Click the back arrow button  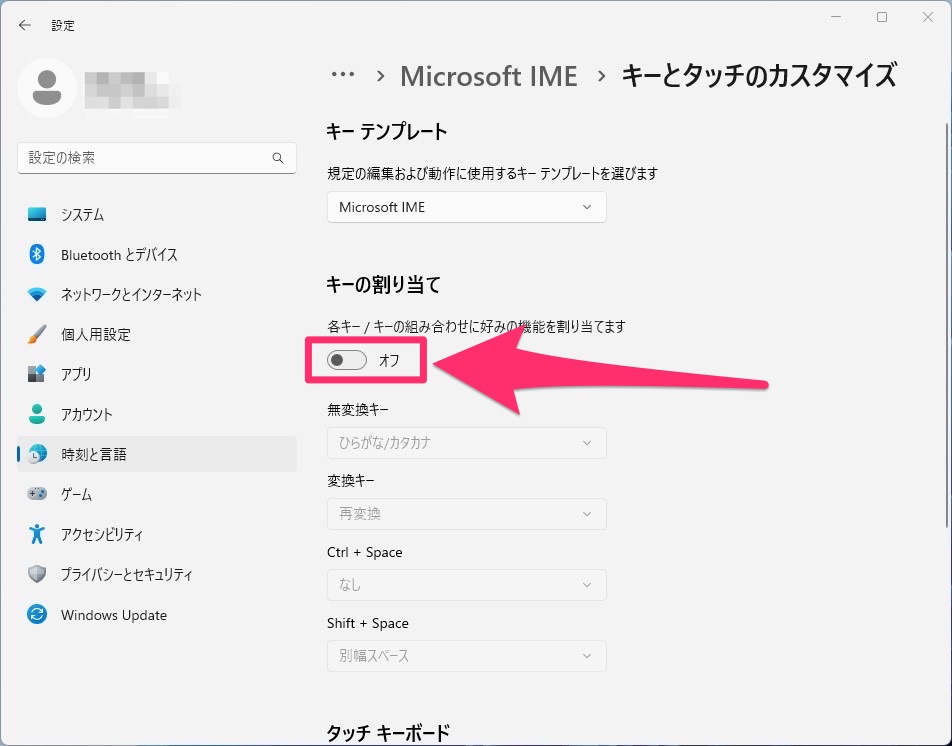[x=24, y=25]
